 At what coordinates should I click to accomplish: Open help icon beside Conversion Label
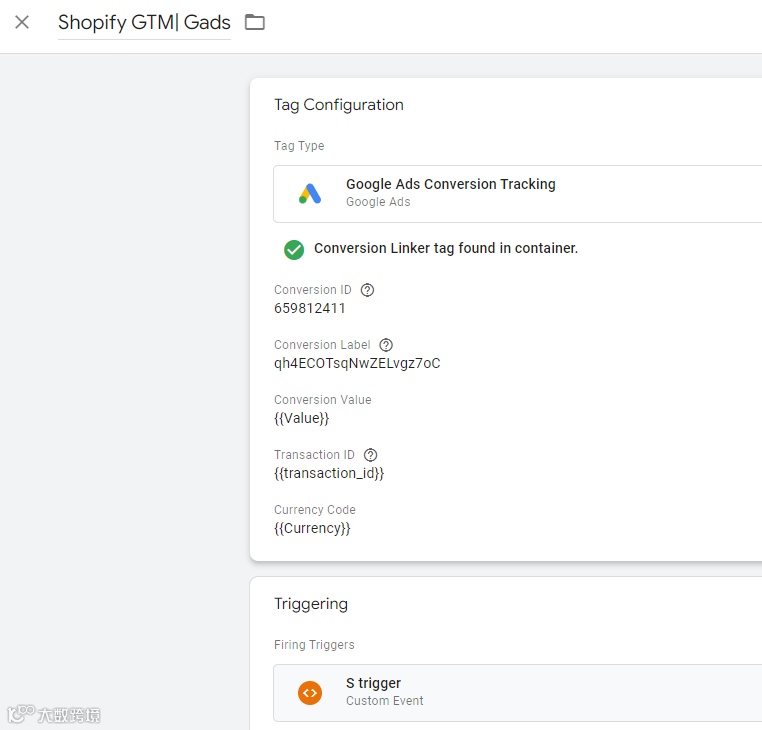tap(386, 345)
